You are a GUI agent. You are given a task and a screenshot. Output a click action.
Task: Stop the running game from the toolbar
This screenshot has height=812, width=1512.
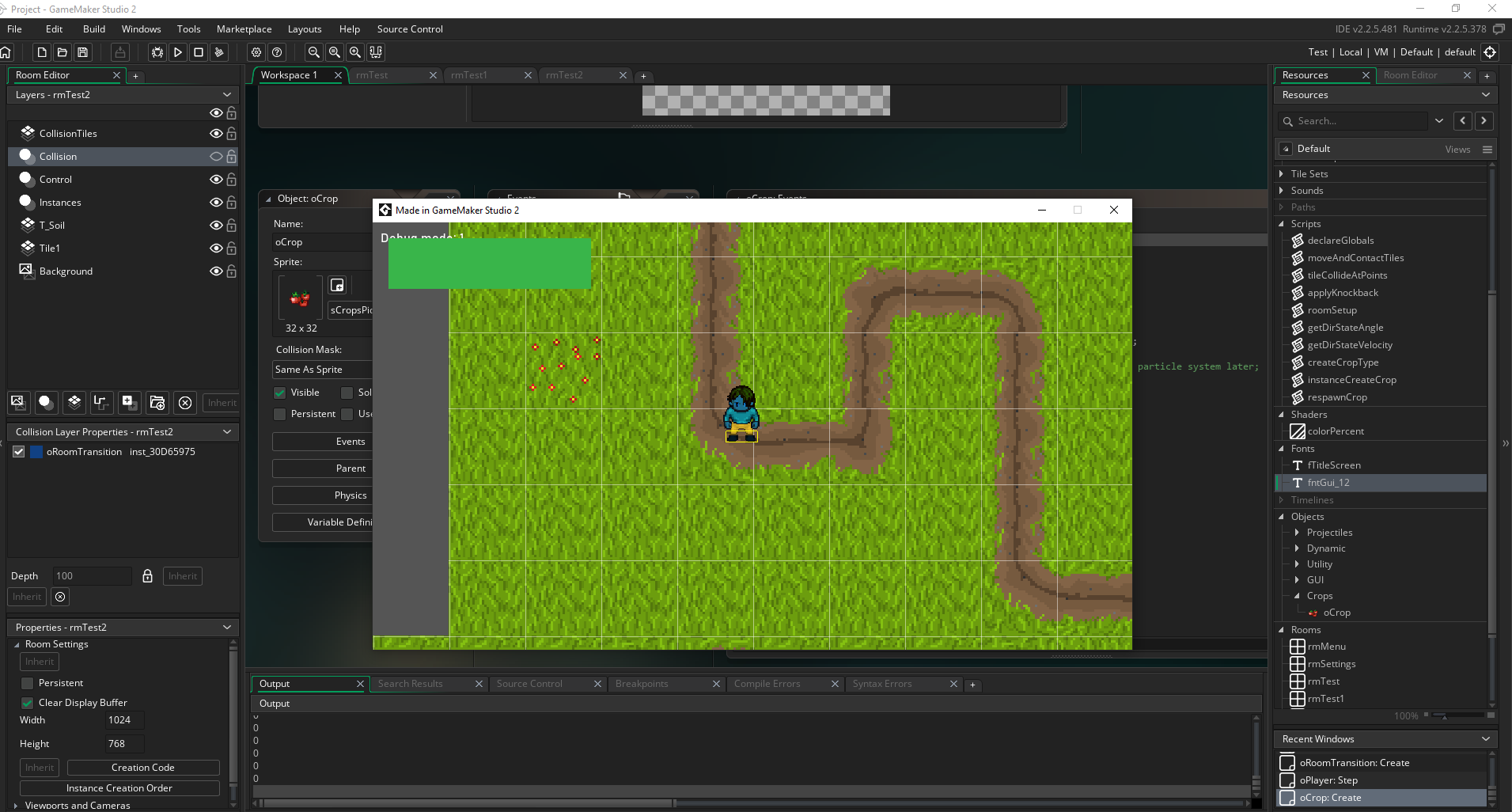click(x=199, y=52)
